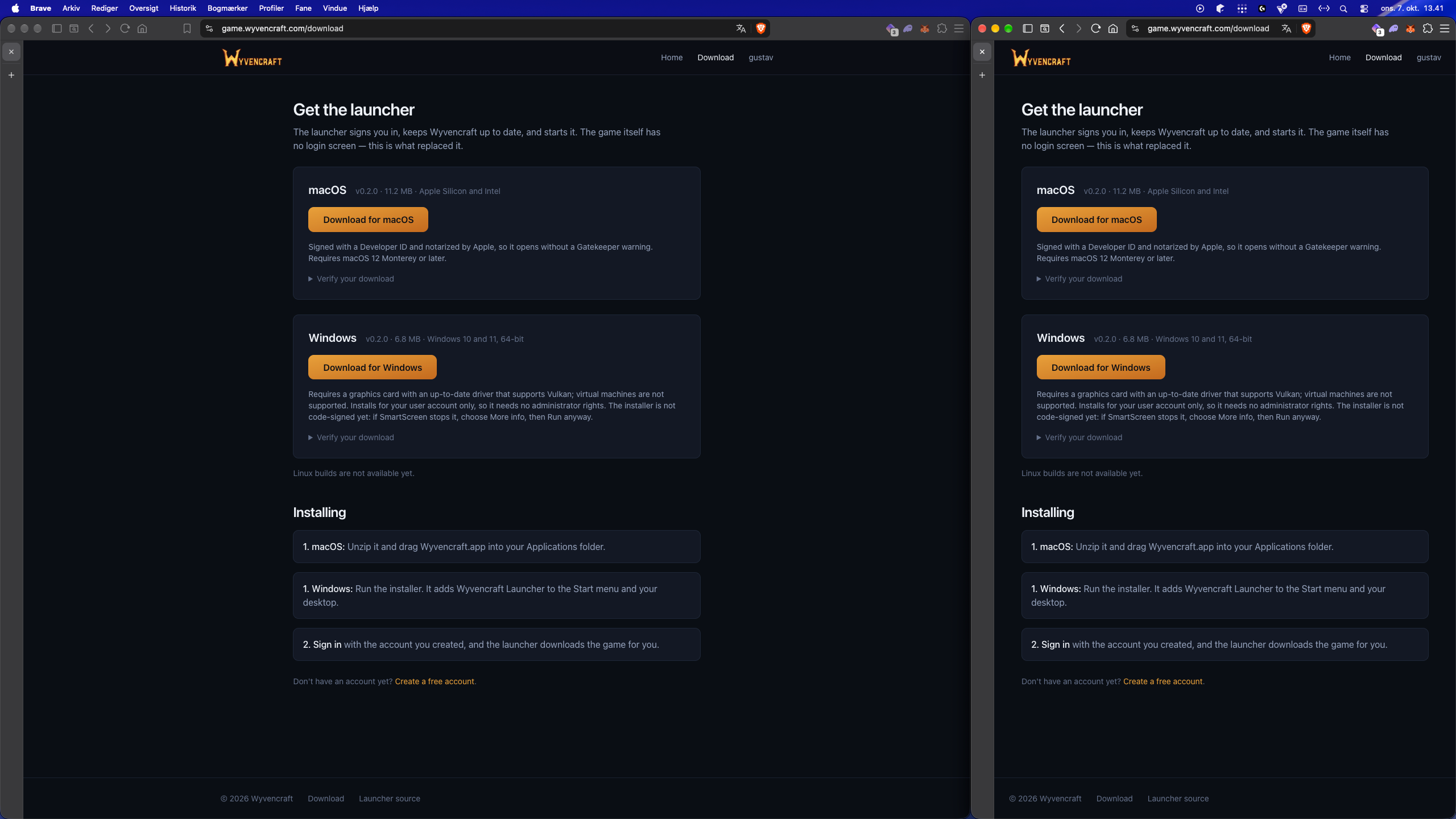Image resolution: width=1456 pixels, height=819 pixels.
Task: Expand macOS Verify your download, left window
Action: [x=351, y=279]
